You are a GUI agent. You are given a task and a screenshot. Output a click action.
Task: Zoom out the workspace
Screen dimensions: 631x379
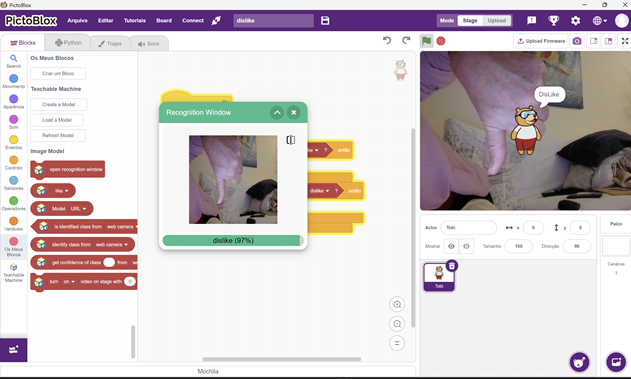tap(397, 324)
